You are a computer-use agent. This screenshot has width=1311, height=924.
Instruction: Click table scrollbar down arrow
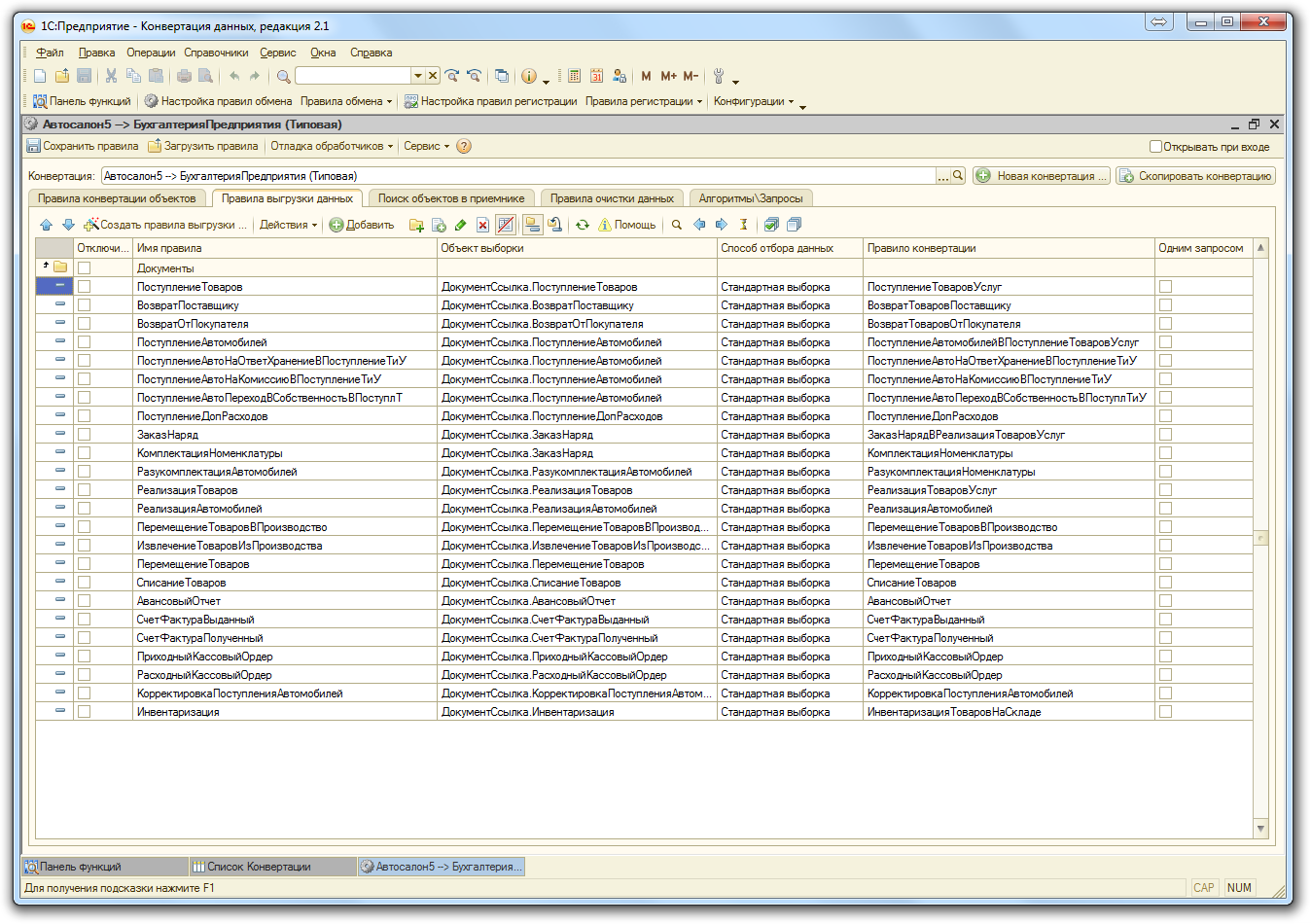coord(1260,829)
